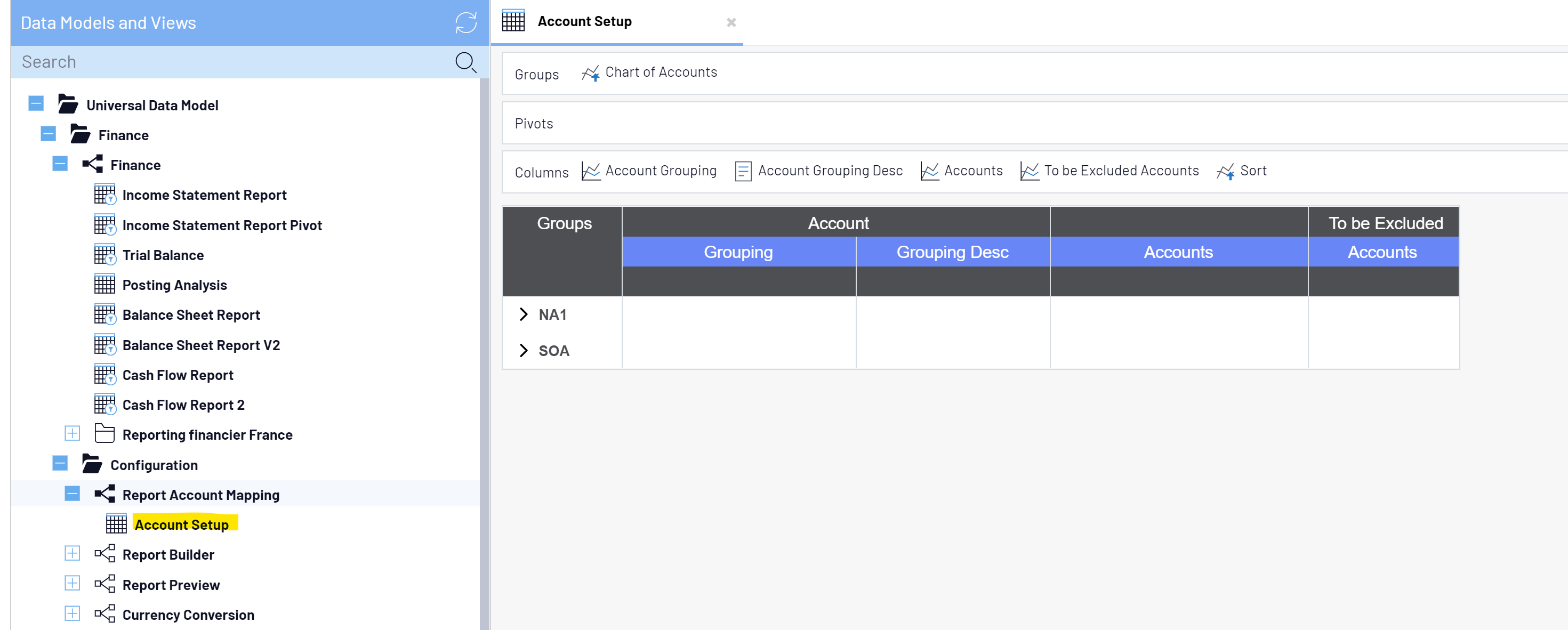Click the Trial Balance report icon

pos(104,254)
